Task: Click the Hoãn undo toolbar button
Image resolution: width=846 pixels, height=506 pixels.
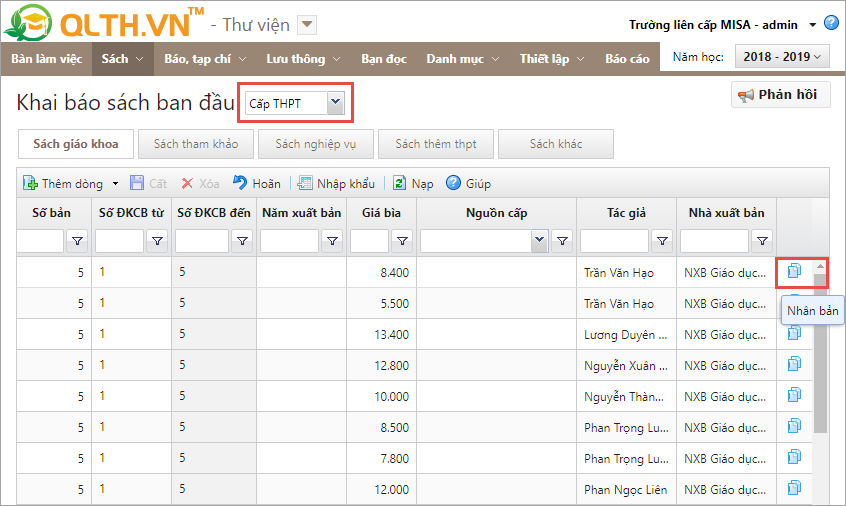Action: tap(257, 183)
